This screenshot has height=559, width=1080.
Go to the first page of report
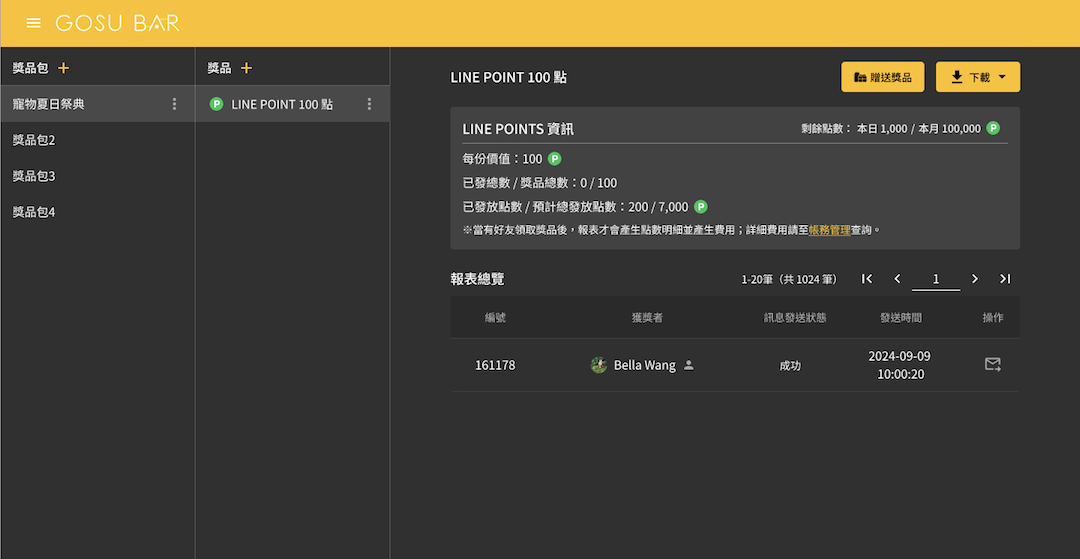coord(867,279)
